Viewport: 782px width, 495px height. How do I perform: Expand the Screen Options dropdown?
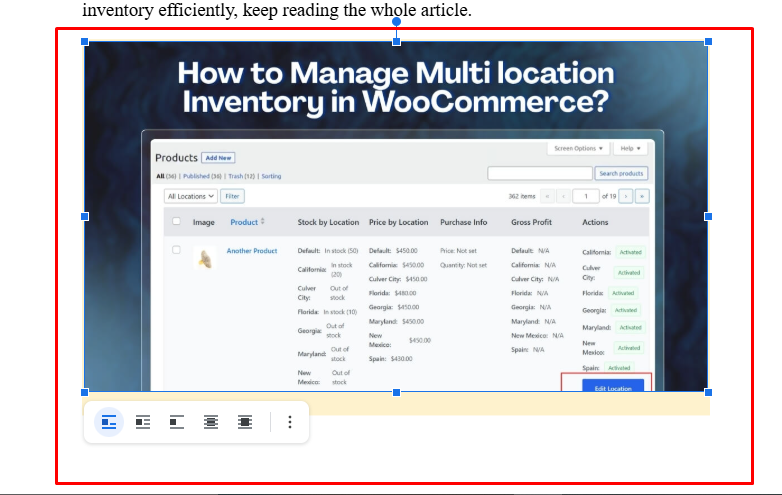pyautogui.click(x=579, y=148)
